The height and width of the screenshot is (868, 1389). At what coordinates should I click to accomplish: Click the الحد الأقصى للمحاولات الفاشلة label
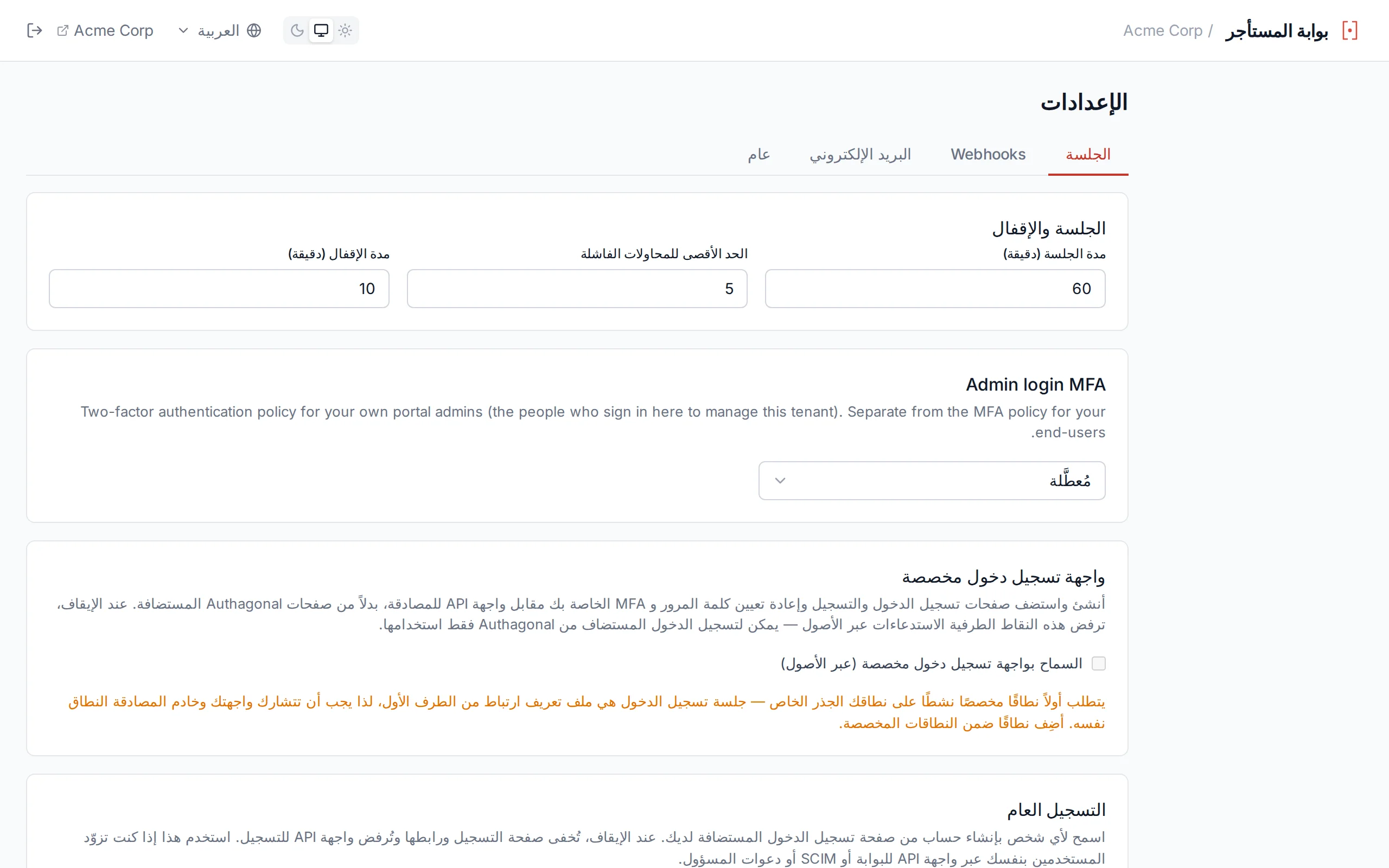tap(664, 254)
